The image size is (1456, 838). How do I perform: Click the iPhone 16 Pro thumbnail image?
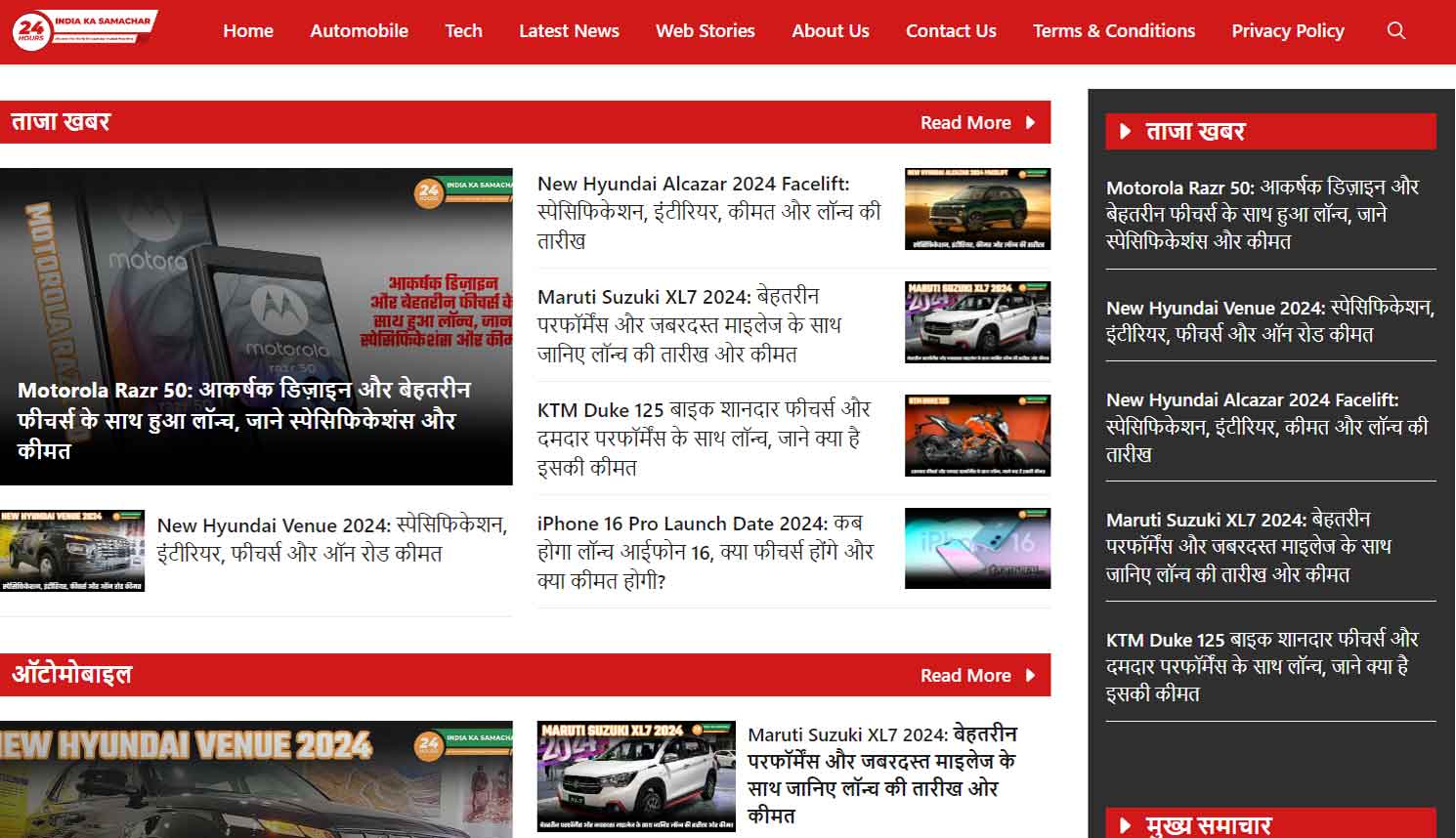977,549
